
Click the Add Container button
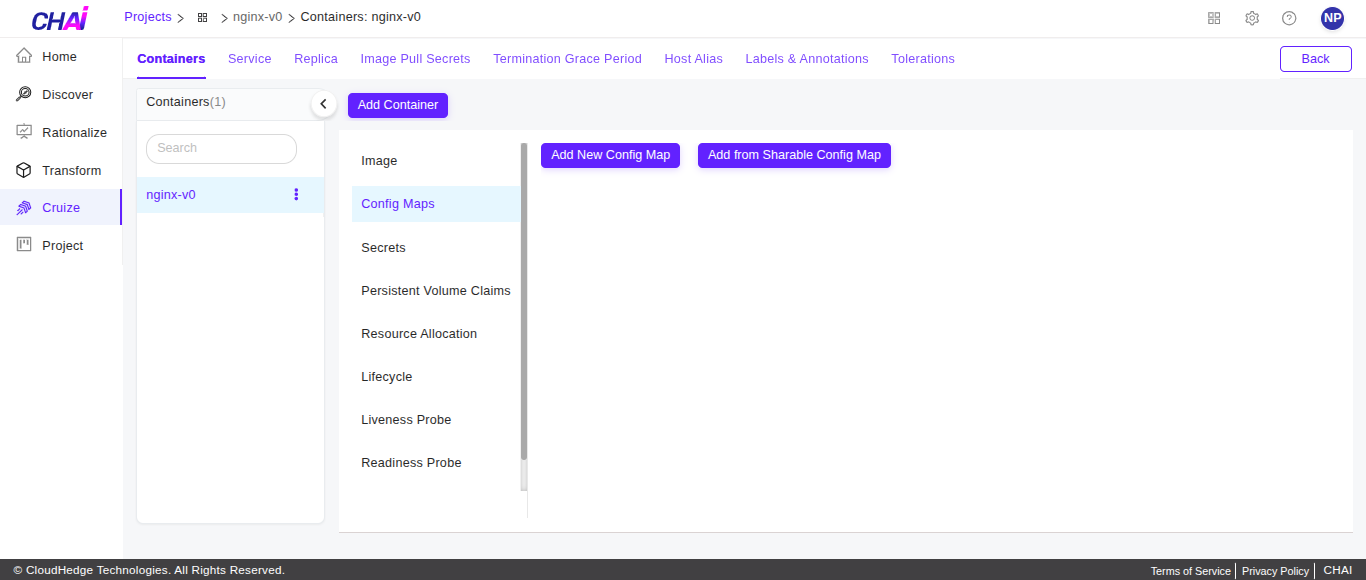click(397, 105)
